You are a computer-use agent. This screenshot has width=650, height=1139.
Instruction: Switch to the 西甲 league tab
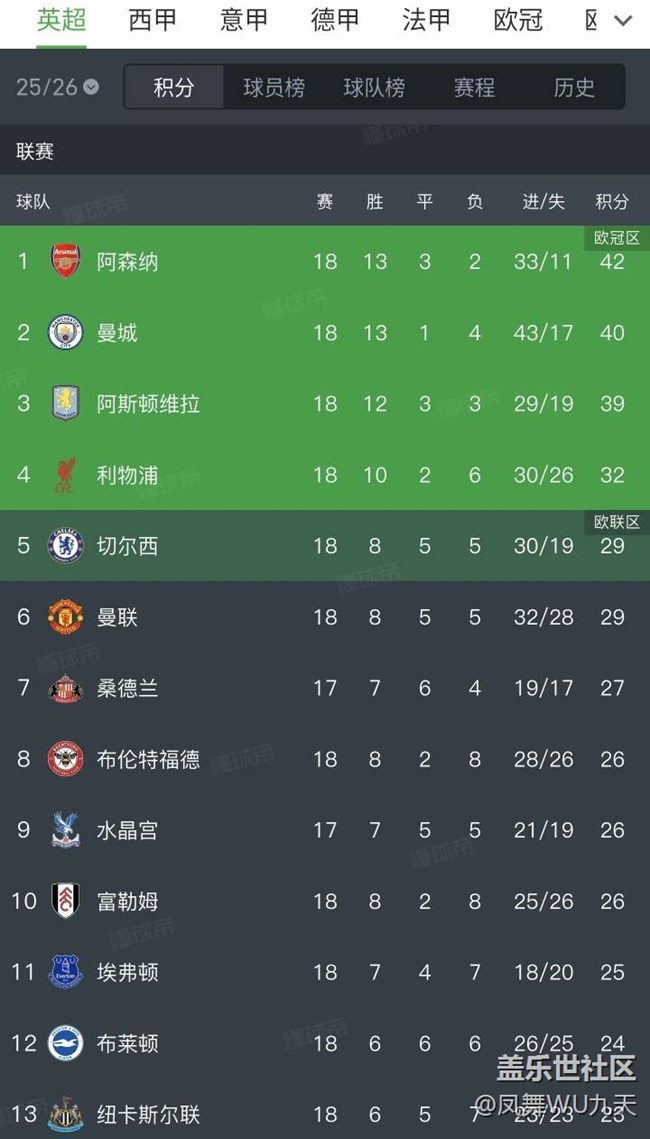pos(153,20)
